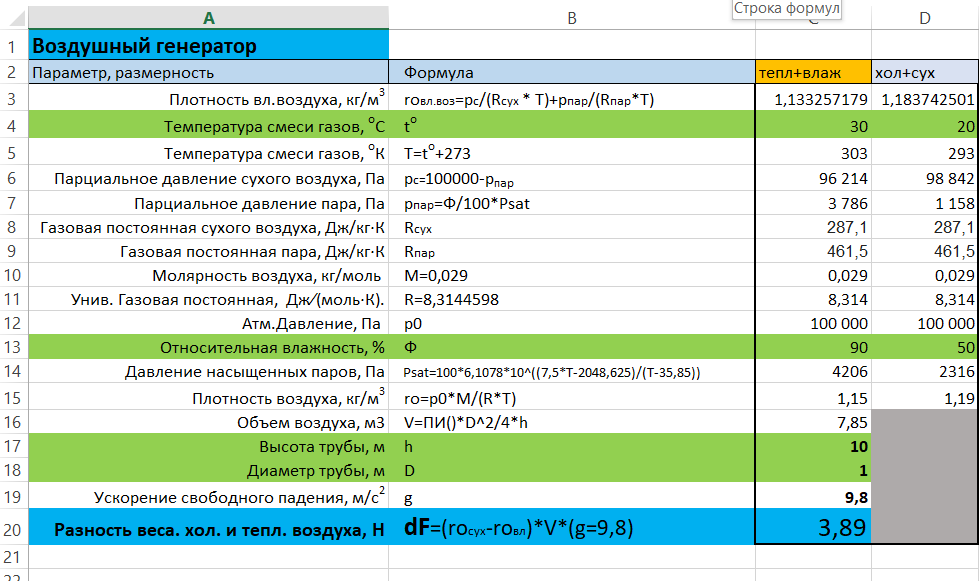Click the formula cell "T=t°+273"
This screenshot has height=581, width=979.
coord(572,152)
